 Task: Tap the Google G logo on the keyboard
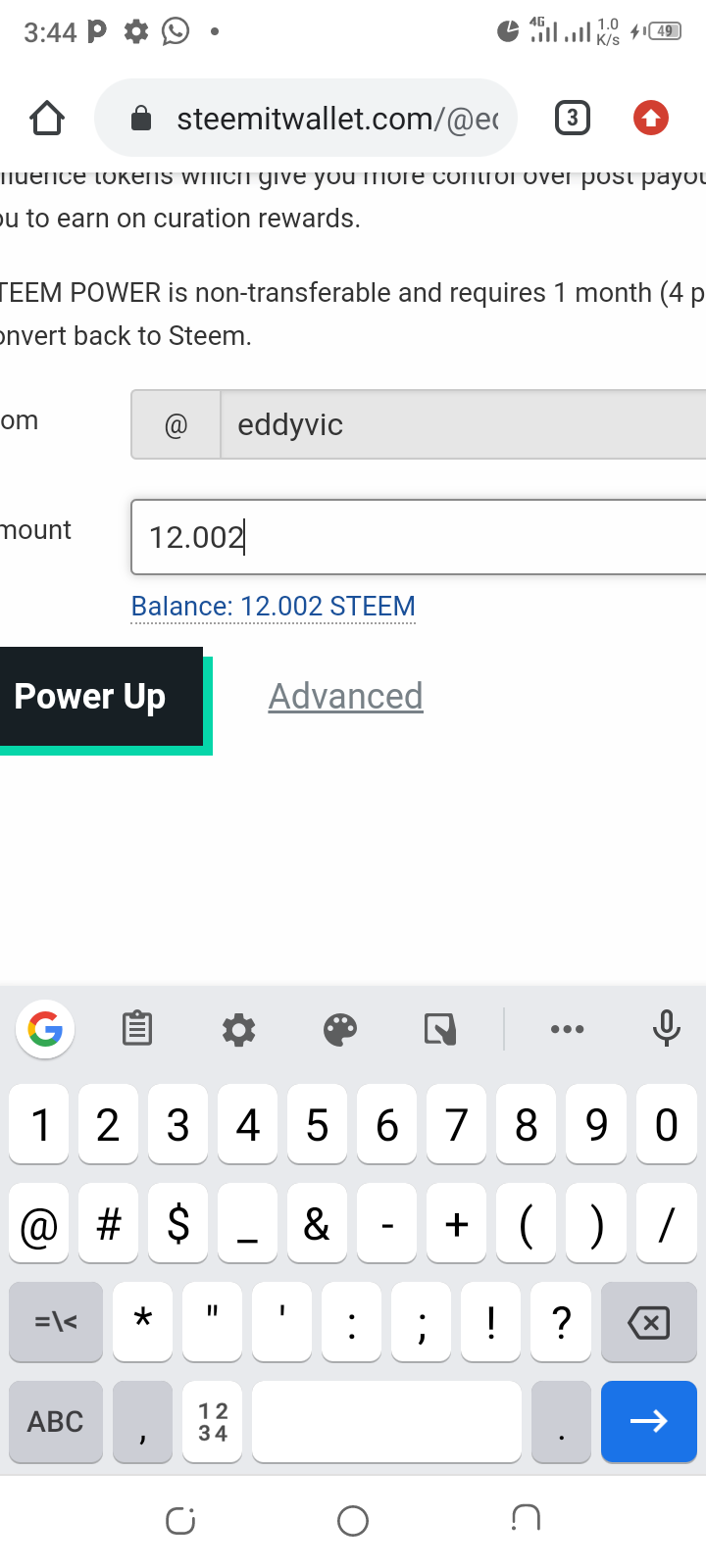tap(45, 1029)
